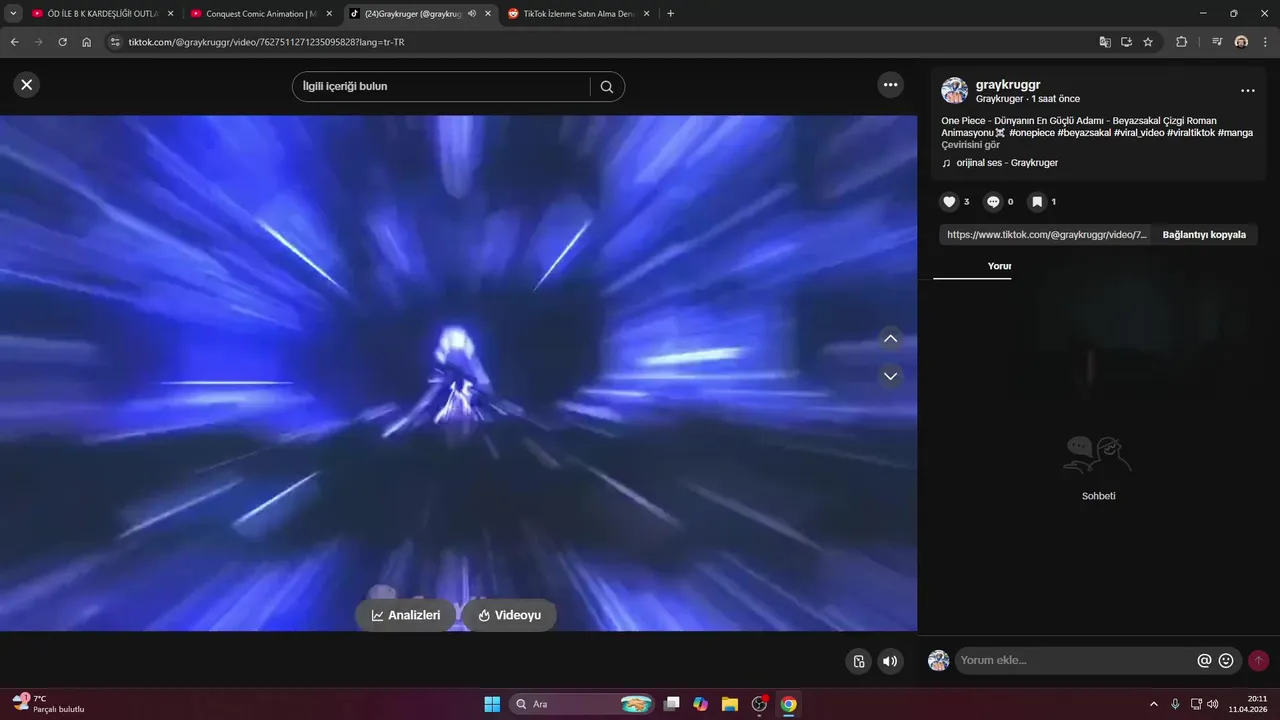Bookmark this page with the star icon
Viewport: 1280px width, 720px height.
pos(1148,42)
